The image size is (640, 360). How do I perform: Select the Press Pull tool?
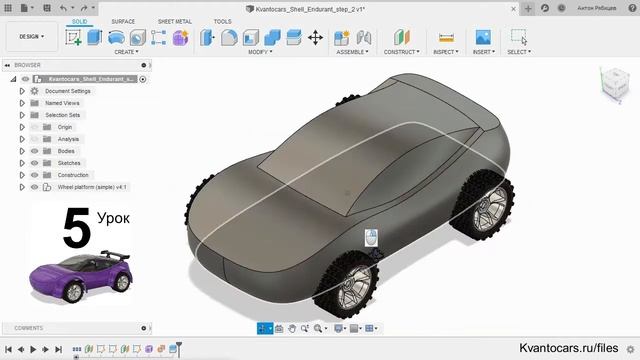point(207,37)
